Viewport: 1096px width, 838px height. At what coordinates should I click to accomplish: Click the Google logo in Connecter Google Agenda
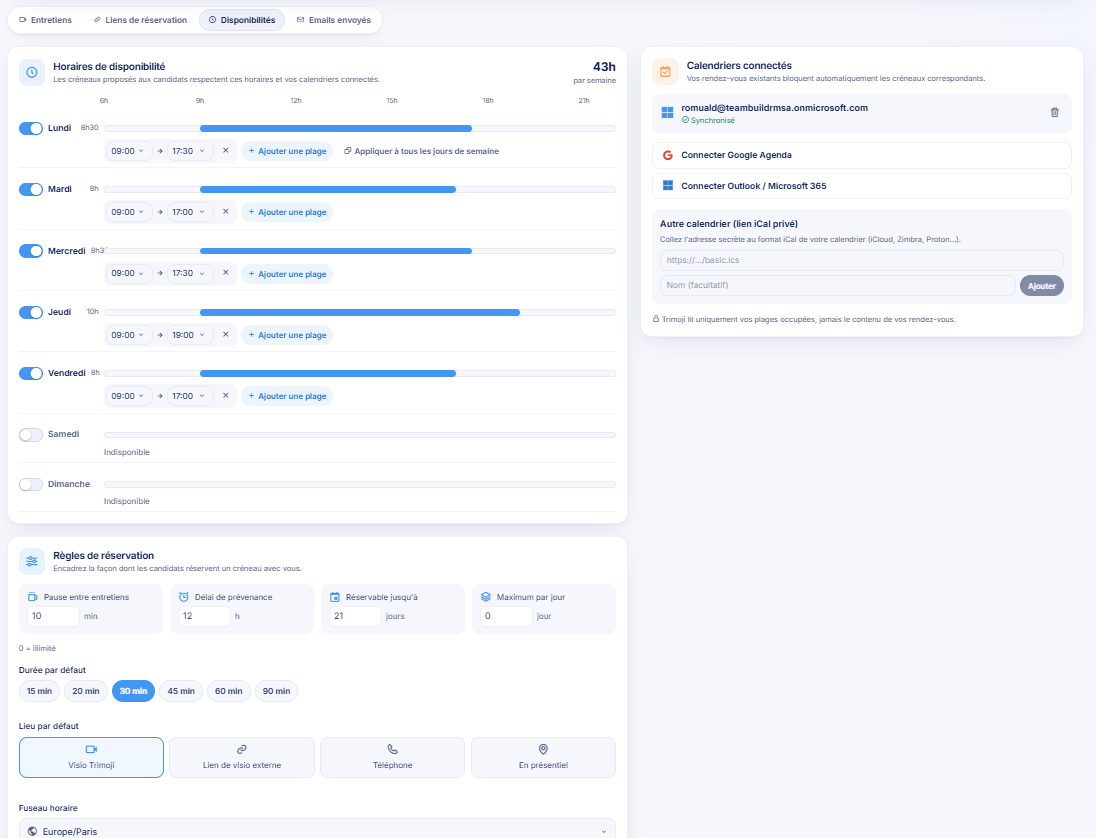tap(668, 155)
